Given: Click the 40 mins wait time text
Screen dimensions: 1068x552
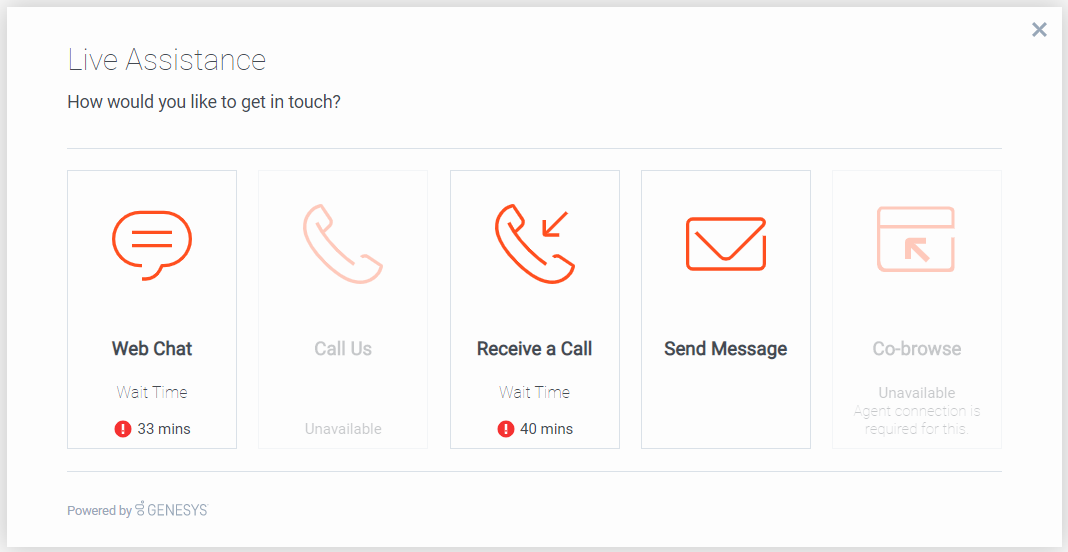Looking at the screenshot, I should (x=547, y=429).
